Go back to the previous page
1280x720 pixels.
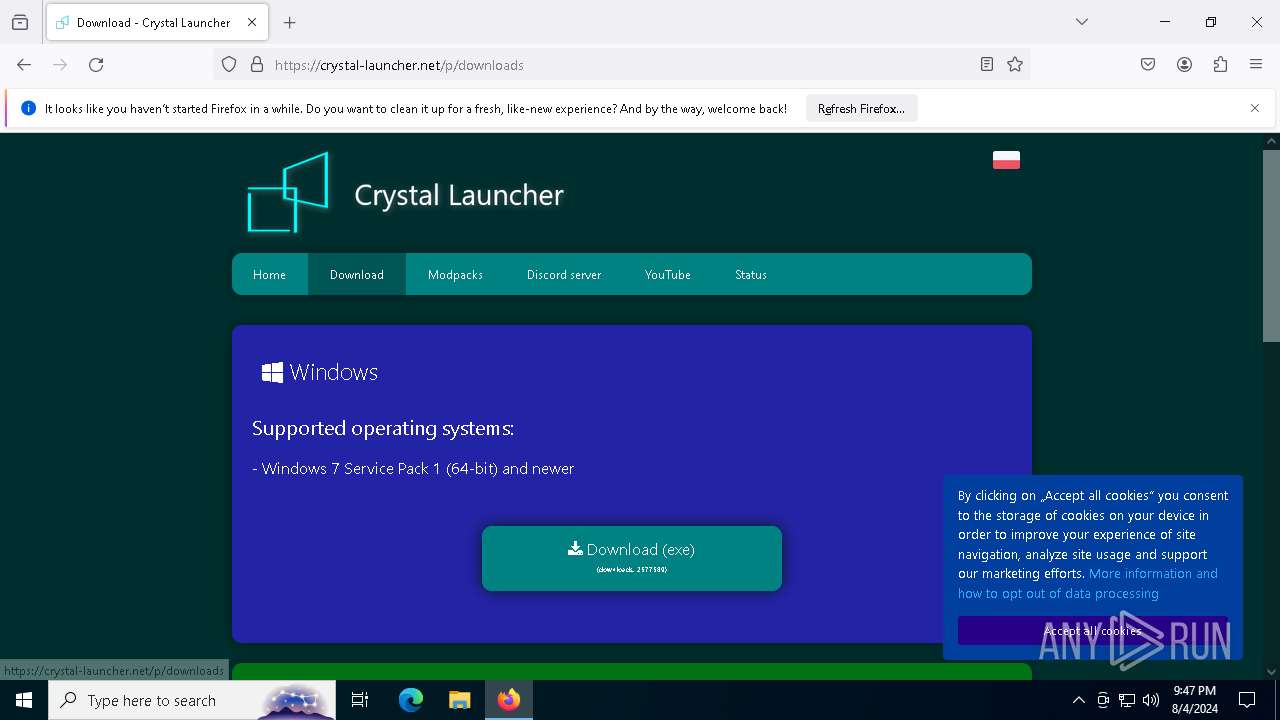pos(24,65)
